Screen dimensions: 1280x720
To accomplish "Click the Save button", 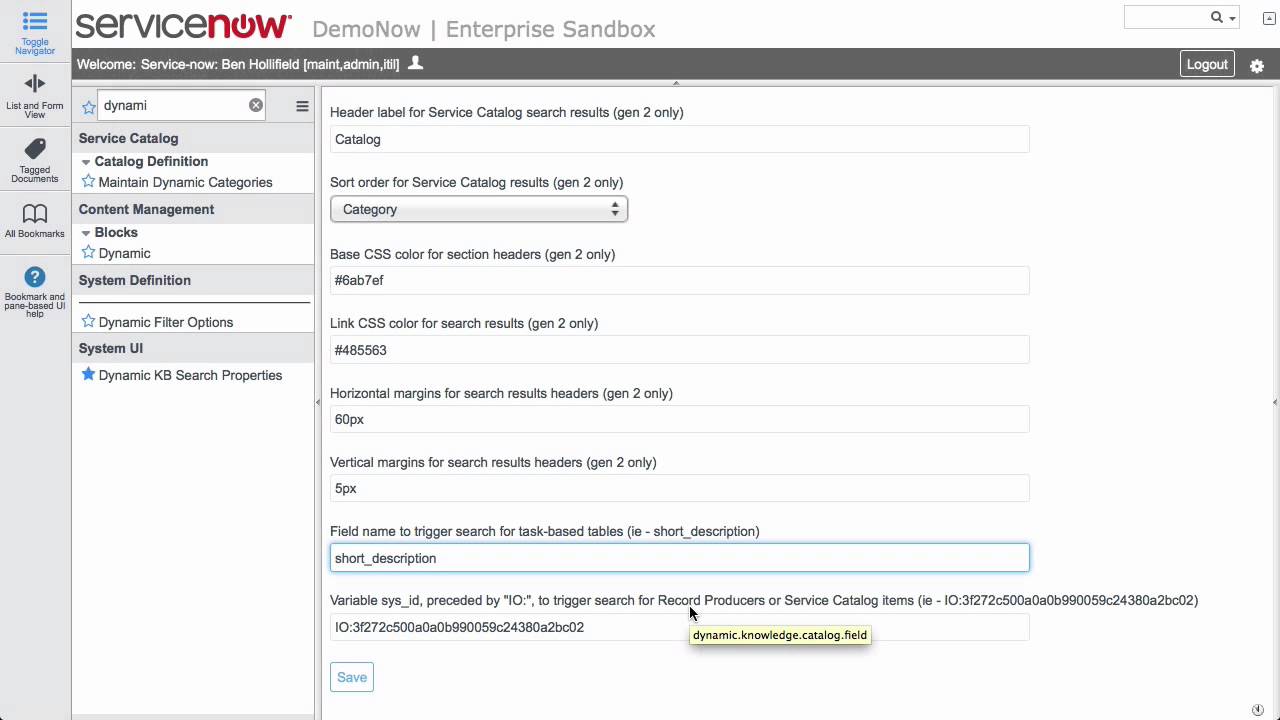I will 351,677.
